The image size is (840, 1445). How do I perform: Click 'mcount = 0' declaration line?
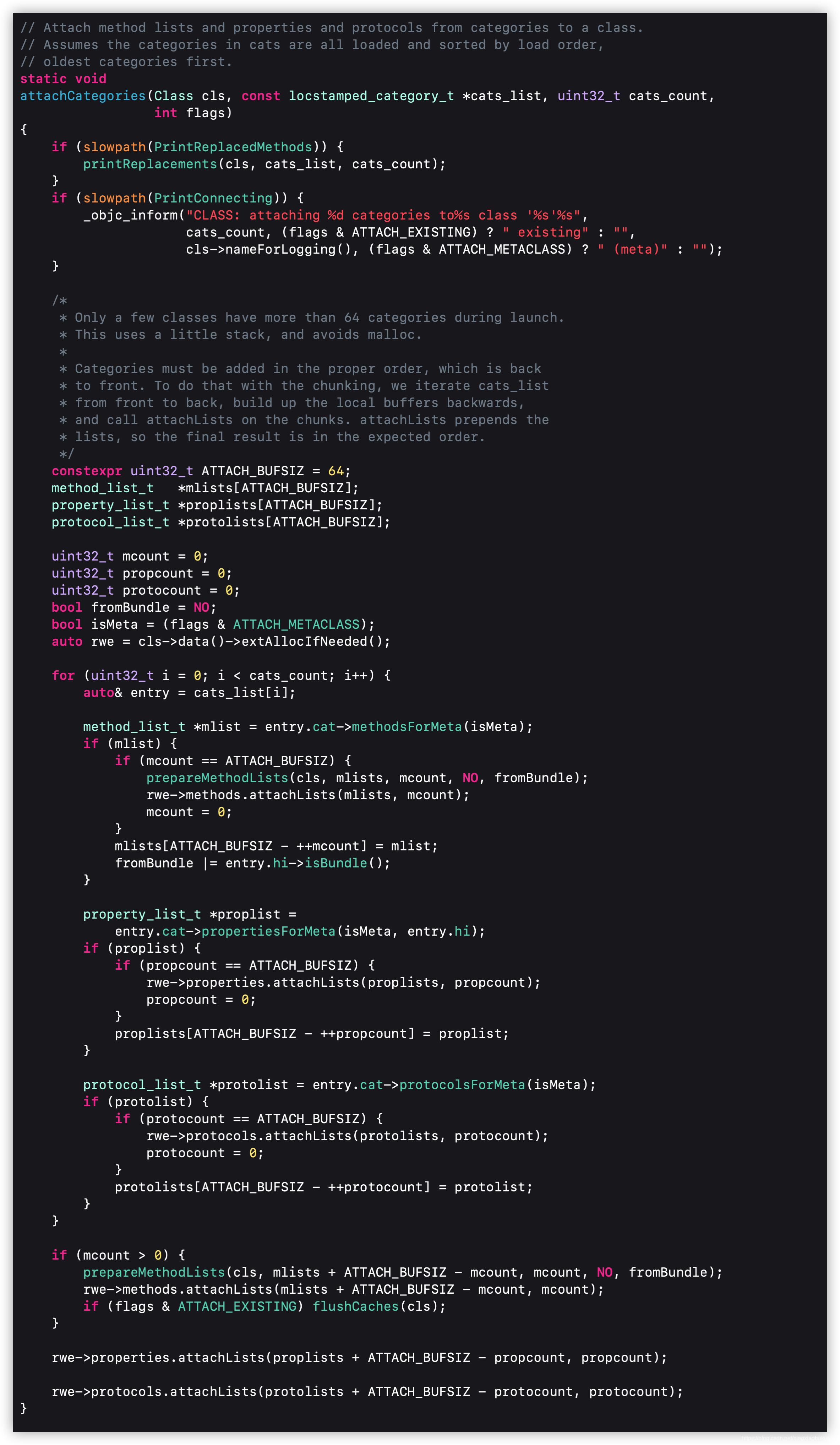click(130, 556)
